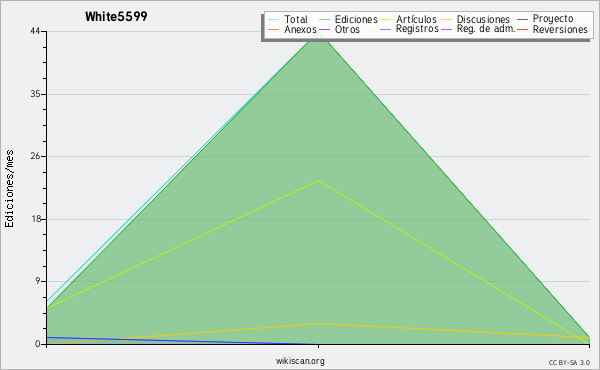The image size is (600, 370).
Task: Click the 'Reversiones' legend label
Action: (x=560, y=29)
